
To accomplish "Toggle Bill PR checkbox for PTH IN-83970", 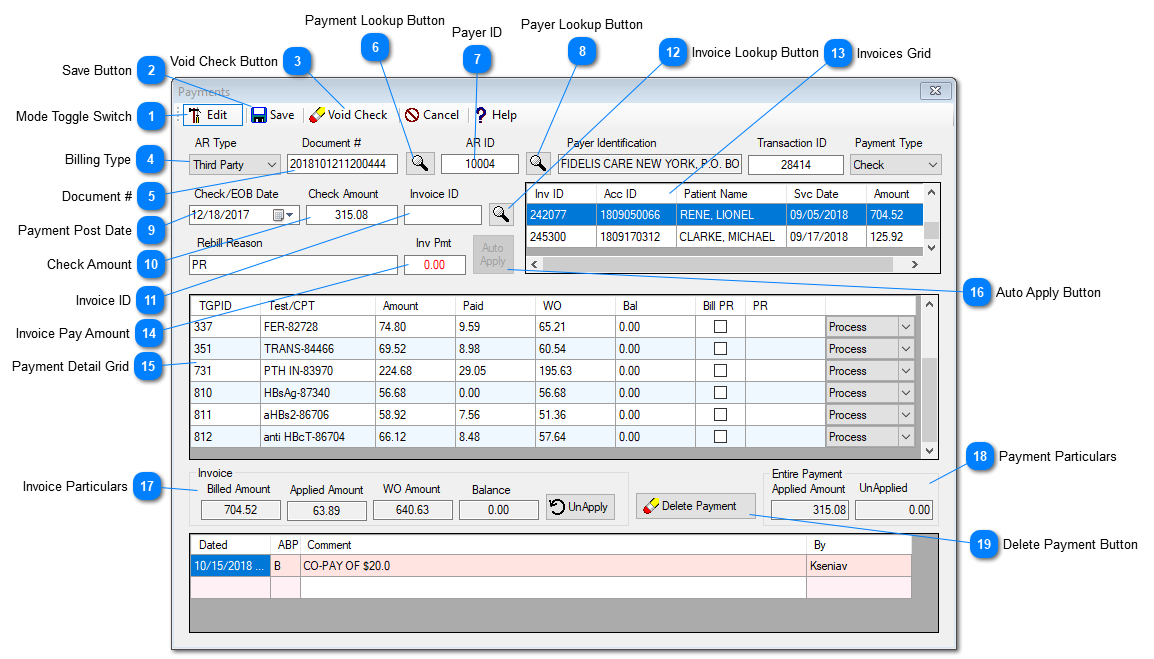I will tap(720, 371).
